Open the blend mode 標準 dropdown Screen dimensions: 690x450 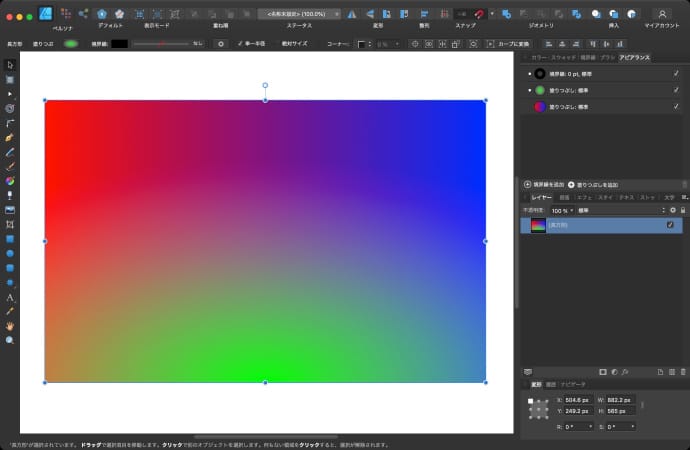pyautogui.click(x=620, y=211)
